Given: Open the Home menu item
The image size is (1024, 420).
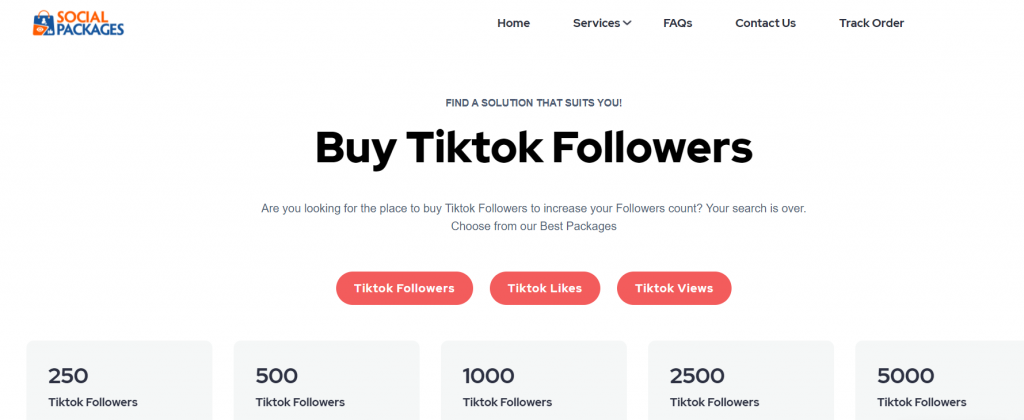Looking at the screenshot, I should [x=513, y=24].
